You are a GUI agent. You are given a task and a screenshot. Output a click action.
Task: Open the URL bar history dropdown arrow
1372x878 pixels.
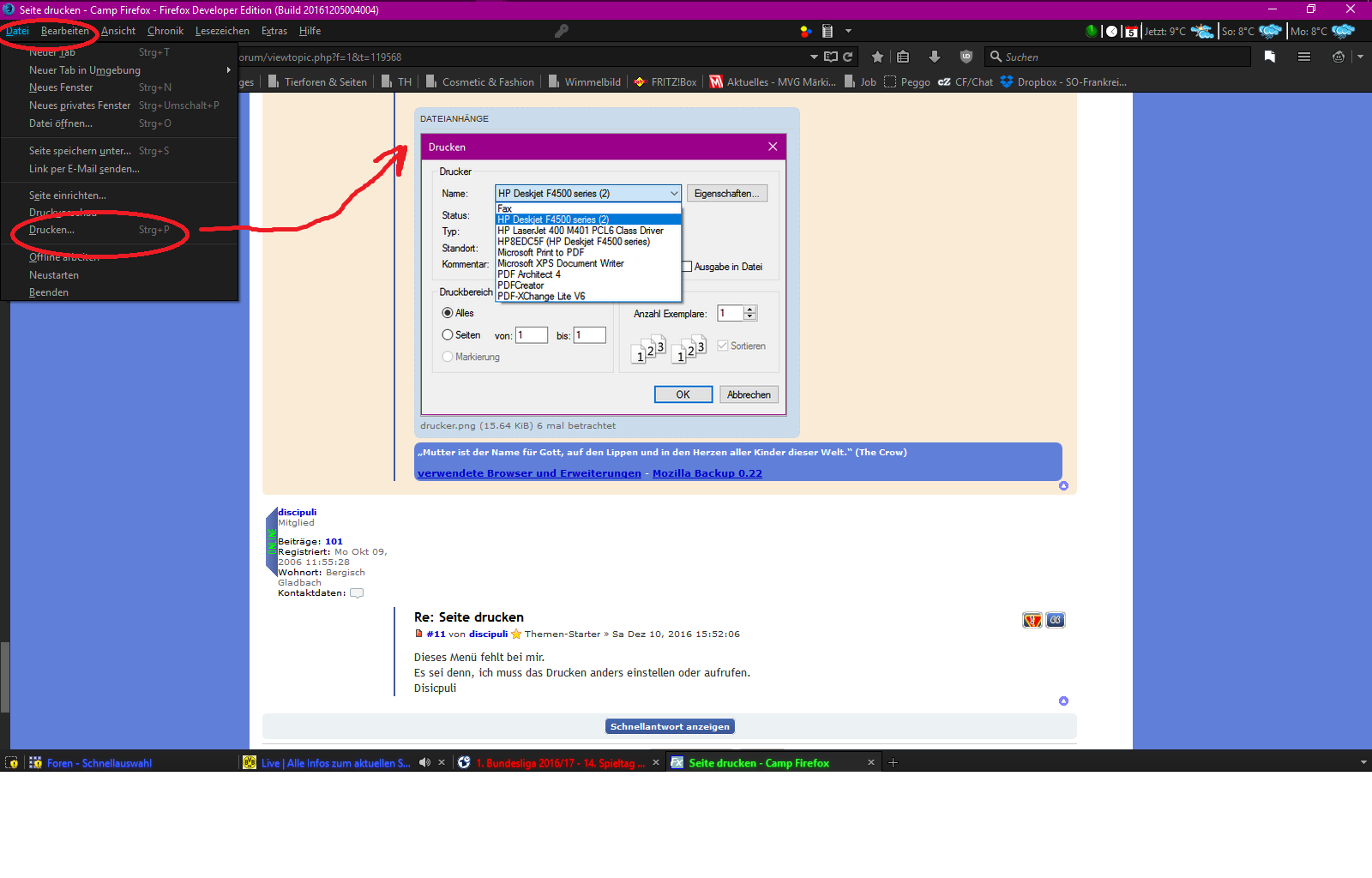(x=814, y=57)
